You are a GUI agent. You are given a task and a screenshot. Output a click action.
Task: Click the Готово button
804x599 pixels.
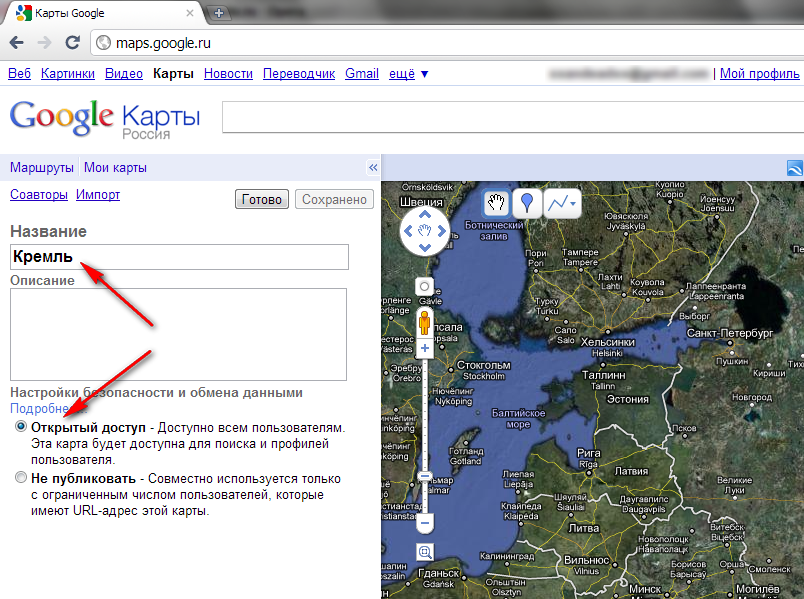pos(262,199)
